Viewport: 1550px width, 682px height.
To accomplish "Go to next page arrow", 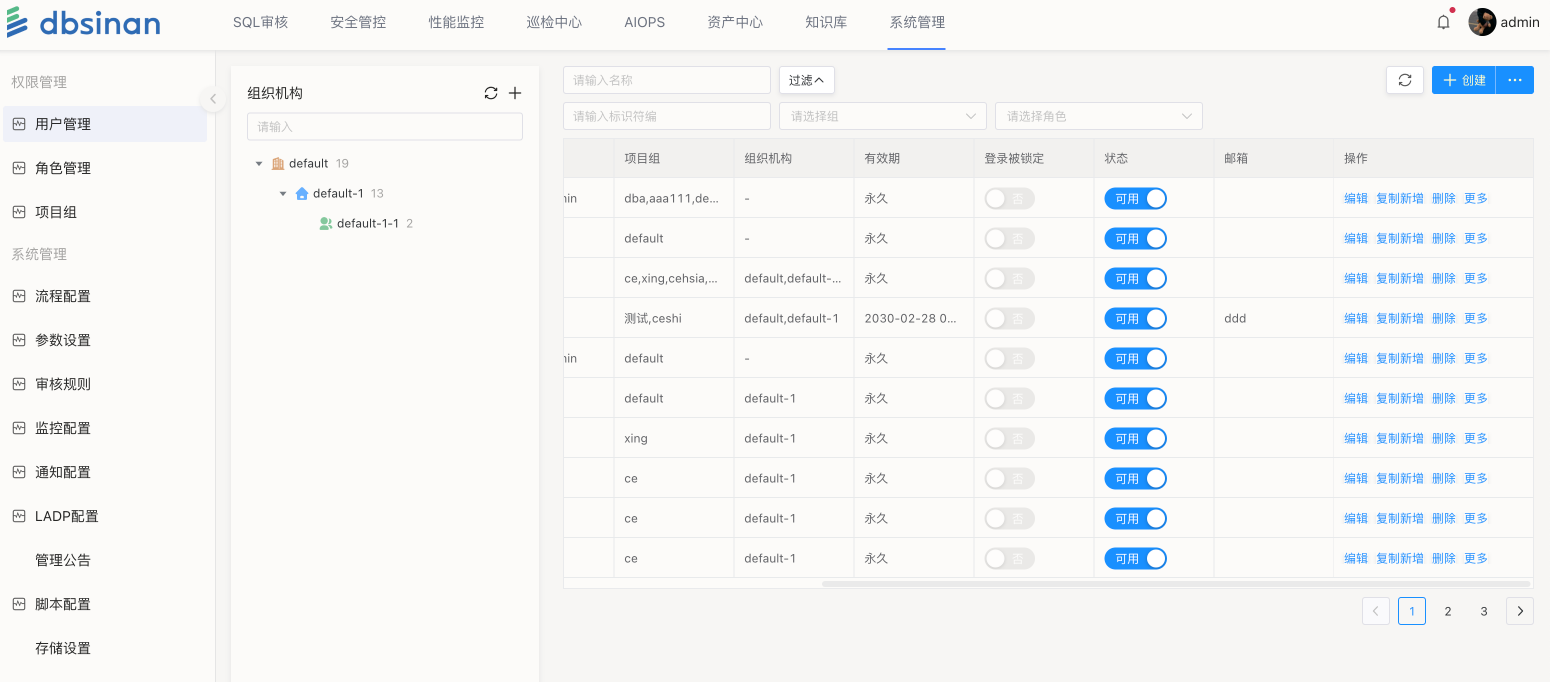I will click(x=1519, y=611).
